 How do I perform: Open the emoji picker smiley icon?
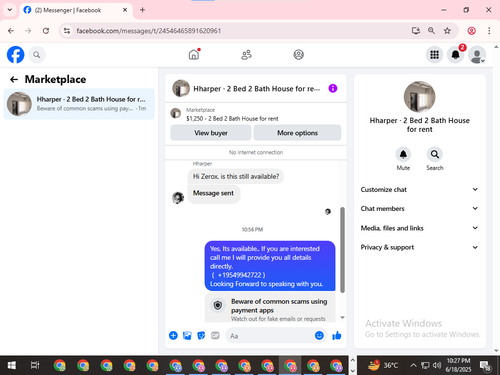319,335
